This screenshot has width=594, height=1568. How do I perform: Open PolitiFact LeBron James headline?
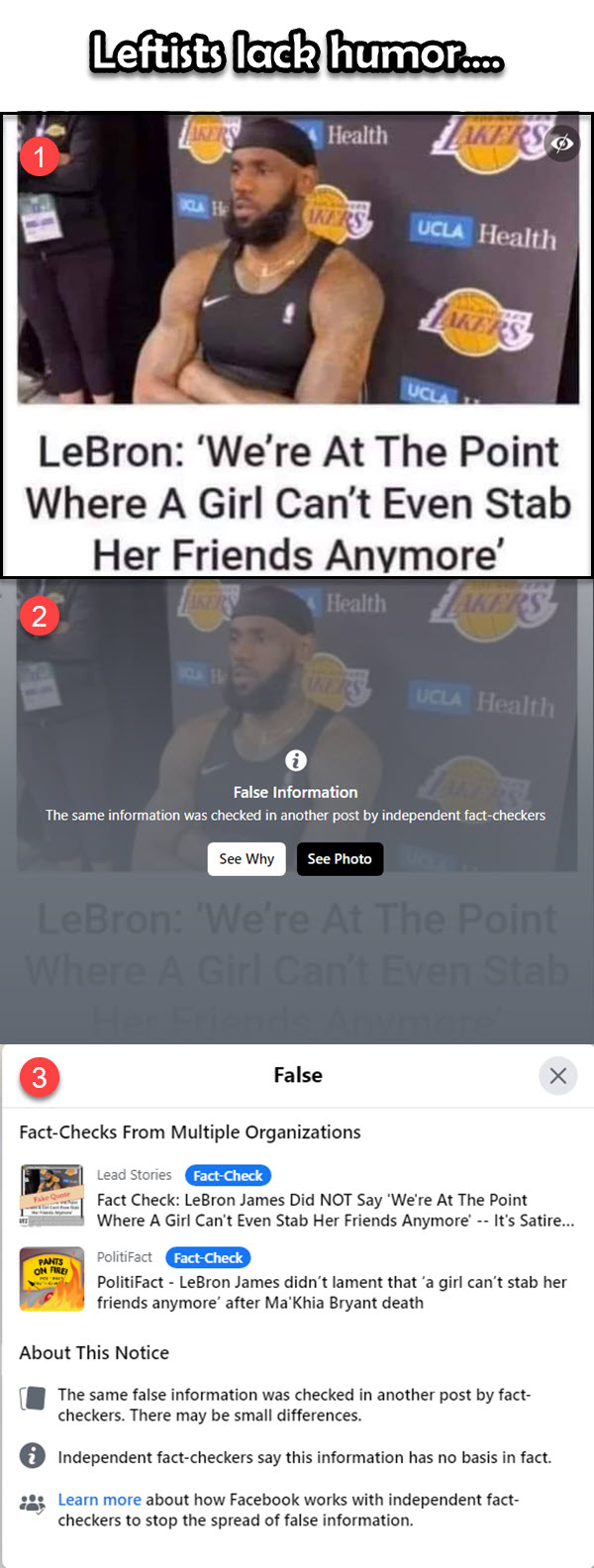coord(332,1292)
